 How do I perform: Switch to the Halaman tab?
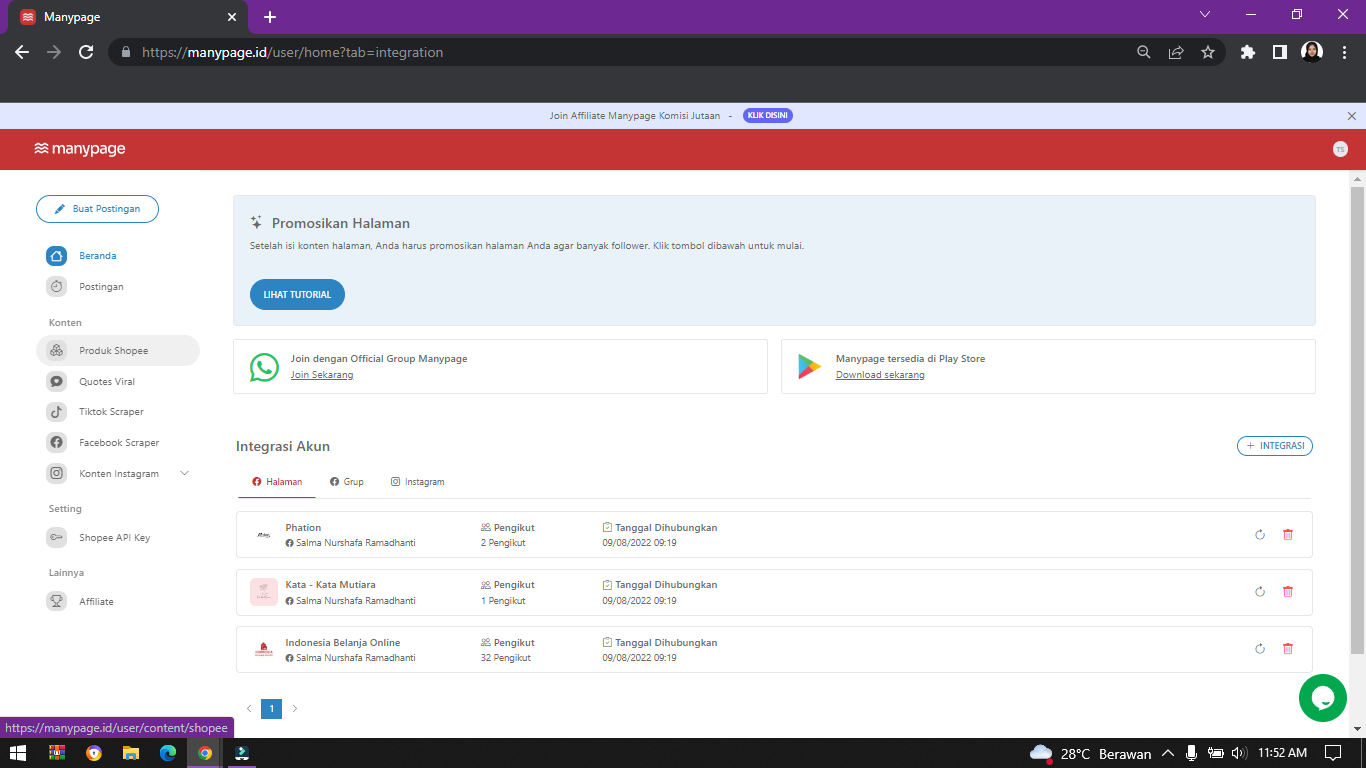point(277,482)
